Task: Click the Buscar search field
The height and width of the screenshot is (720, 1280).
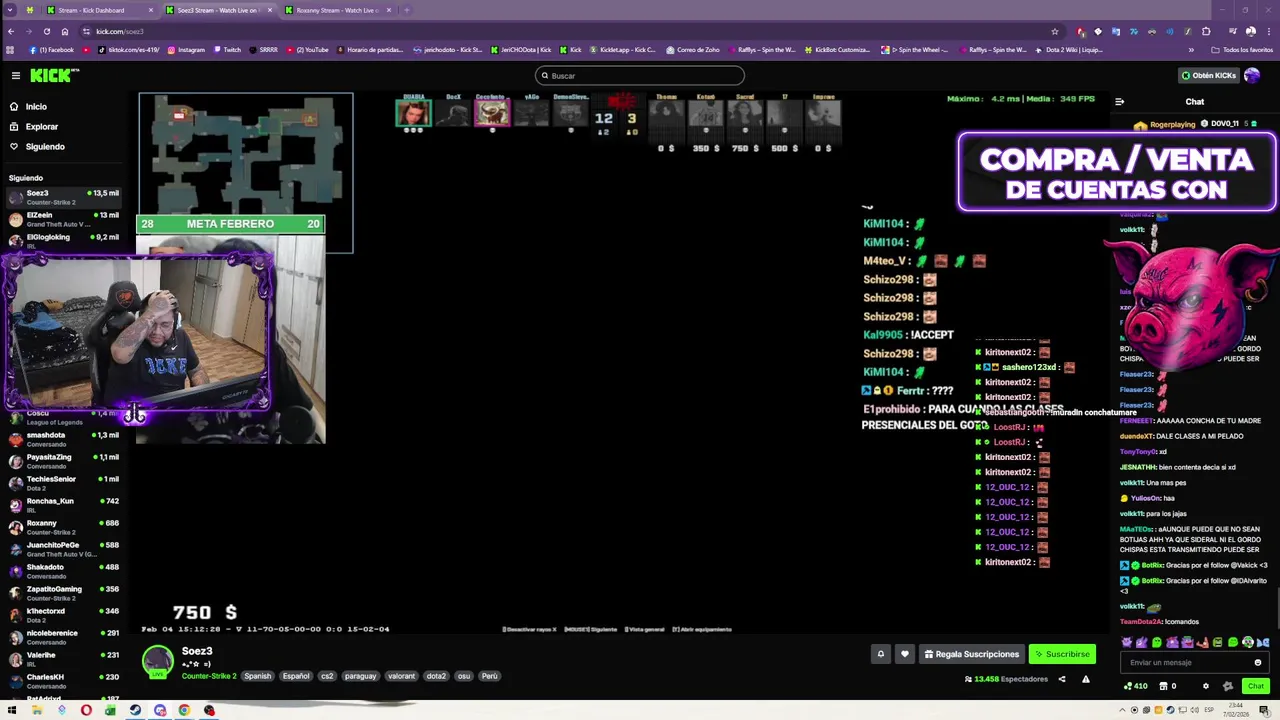Action: click(640, 76)
